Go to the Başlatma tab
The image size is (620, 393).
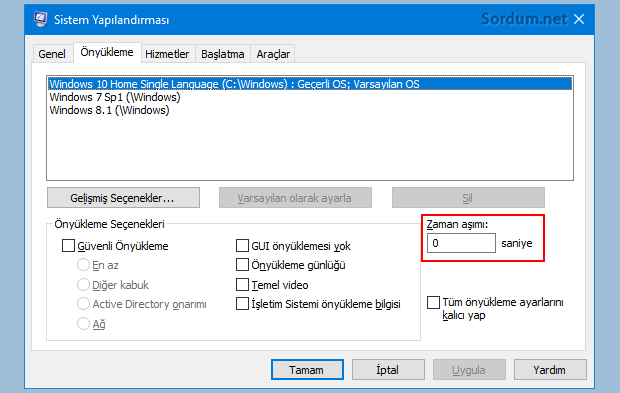click(x=223, y=54)
